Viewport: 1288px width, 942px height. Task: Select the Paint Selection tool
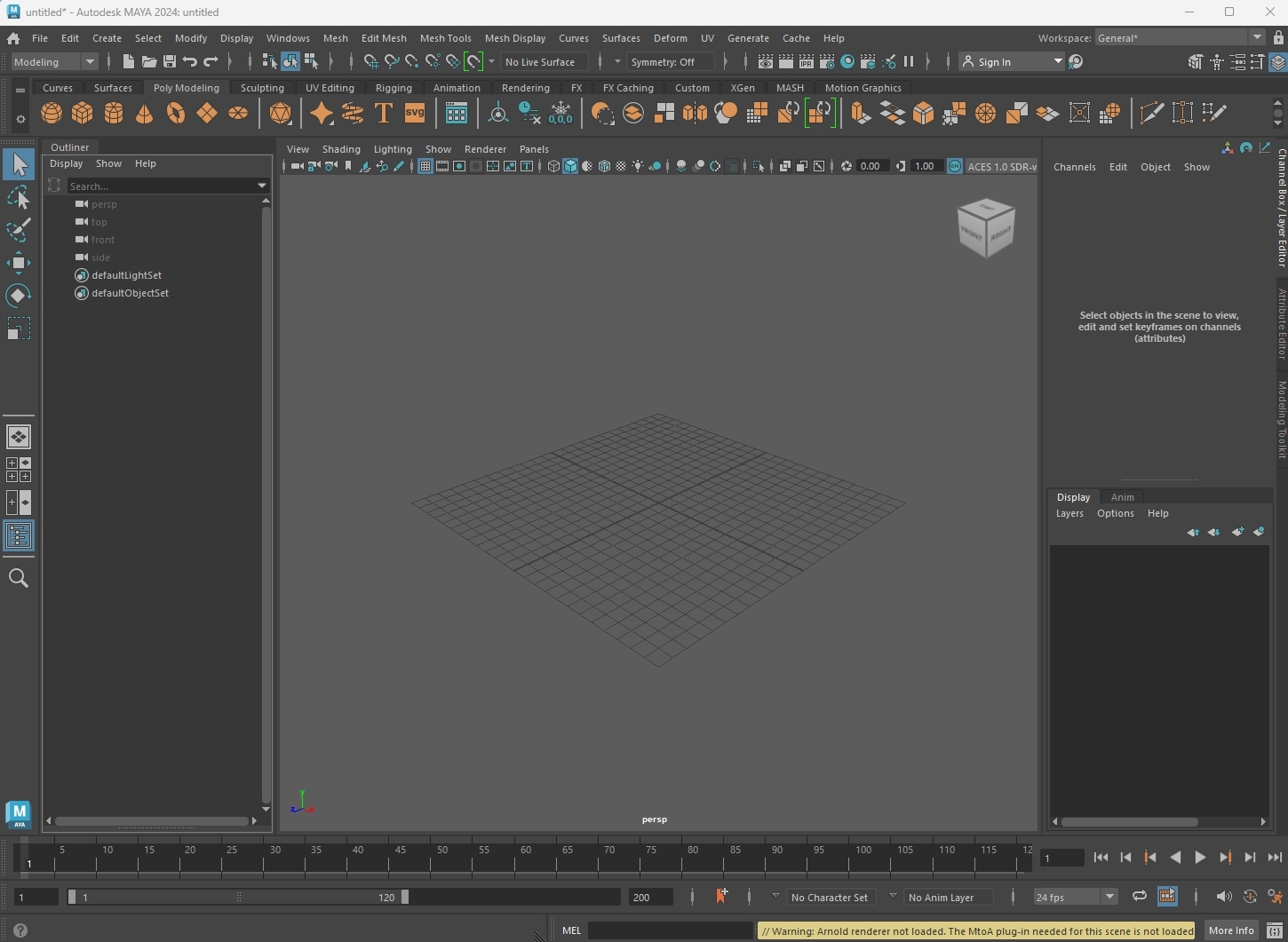19,230
